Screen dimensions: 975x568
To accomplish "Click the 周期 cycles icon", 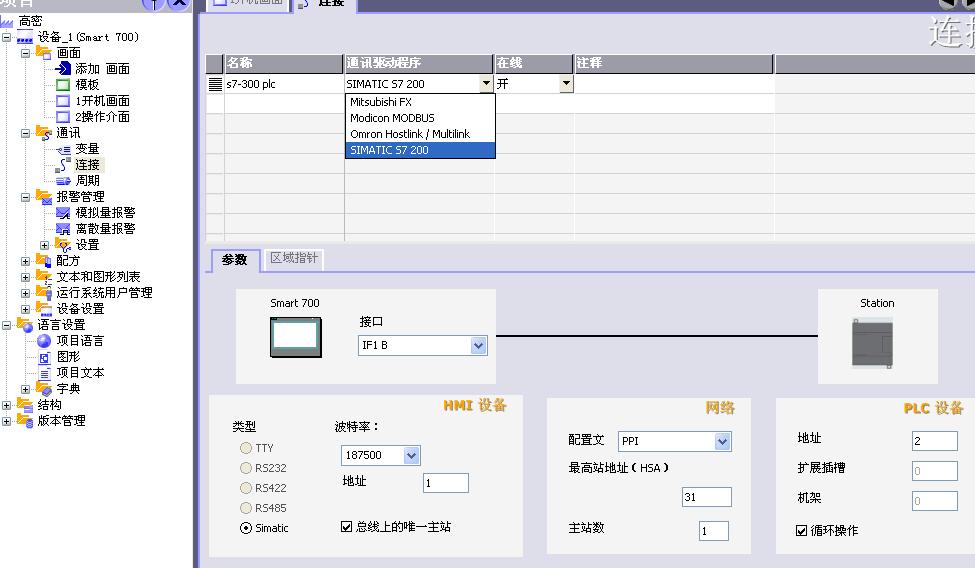I will tap(63, 181).
